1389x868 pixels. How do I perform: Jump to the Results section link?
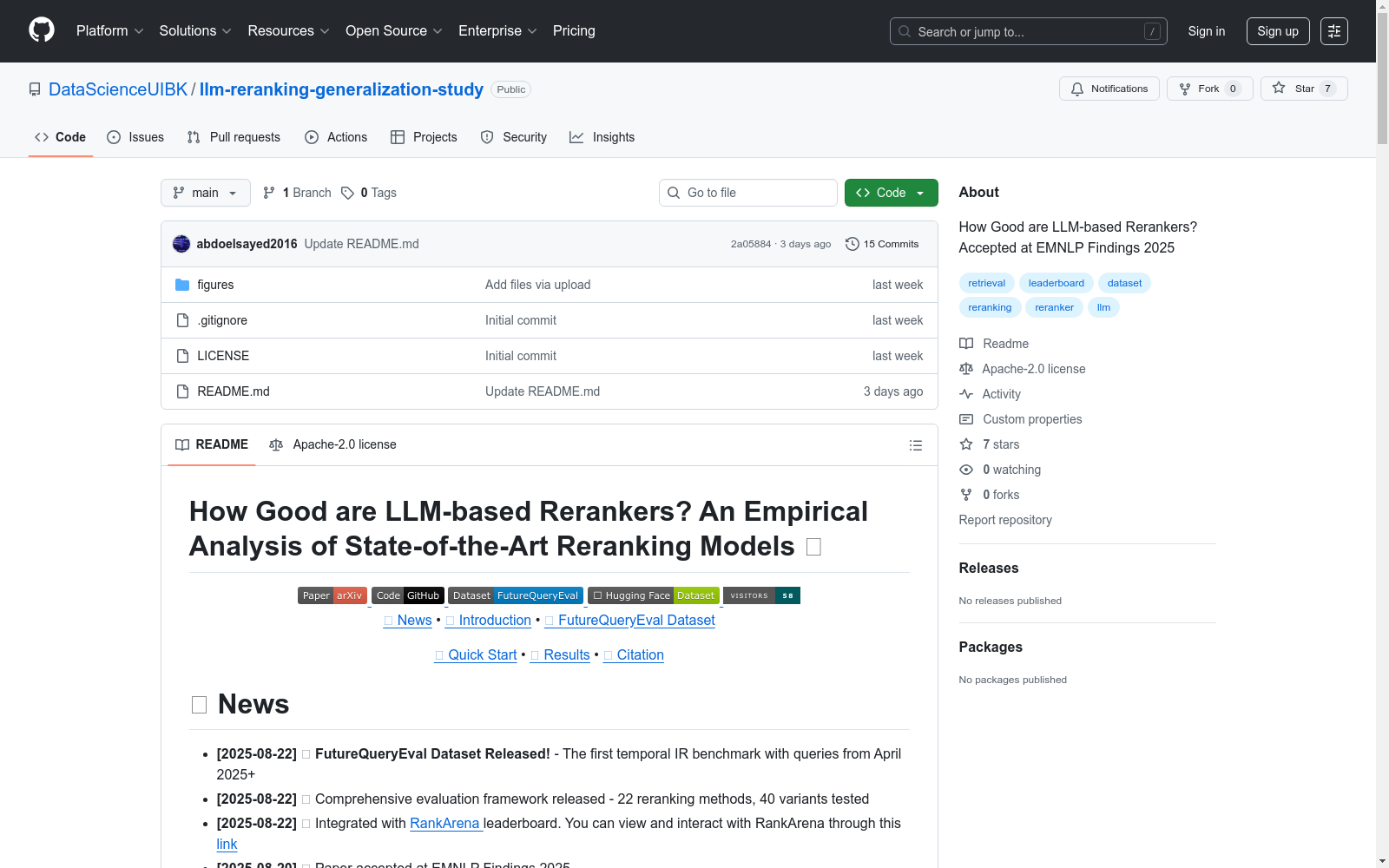point(560,654)
